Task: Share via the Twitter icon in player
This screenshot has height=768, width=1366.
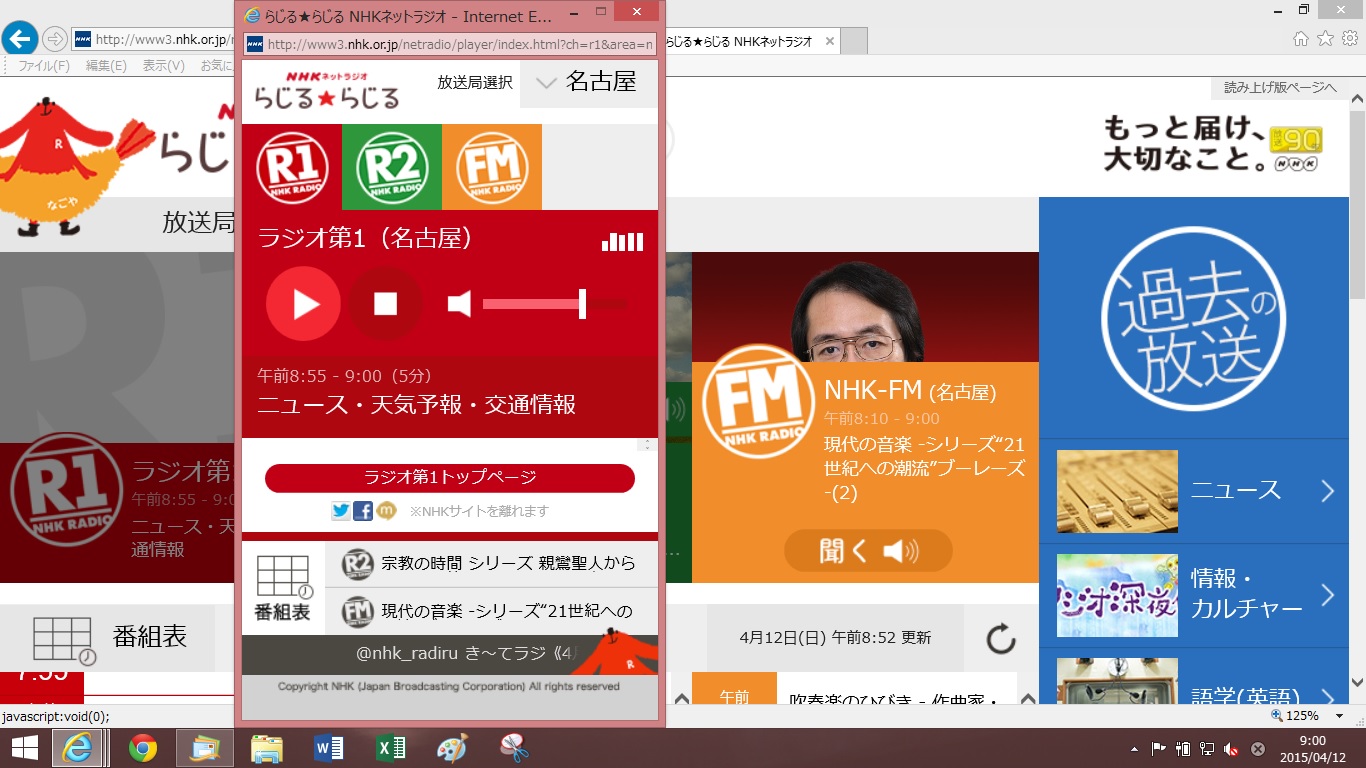Action: 341,511
